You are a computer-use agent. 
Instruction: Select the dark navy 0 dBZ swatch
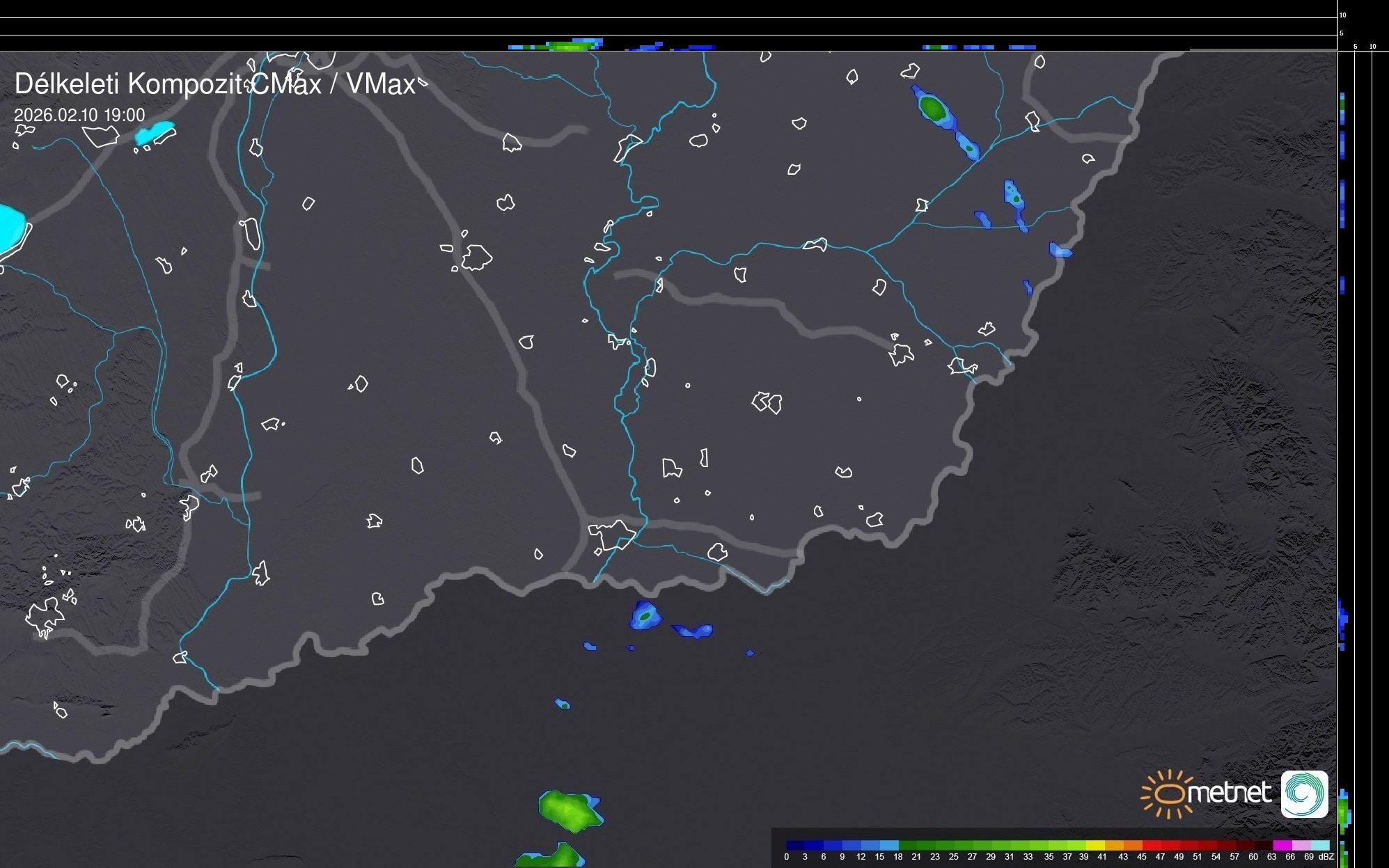(x=794, y=846)
